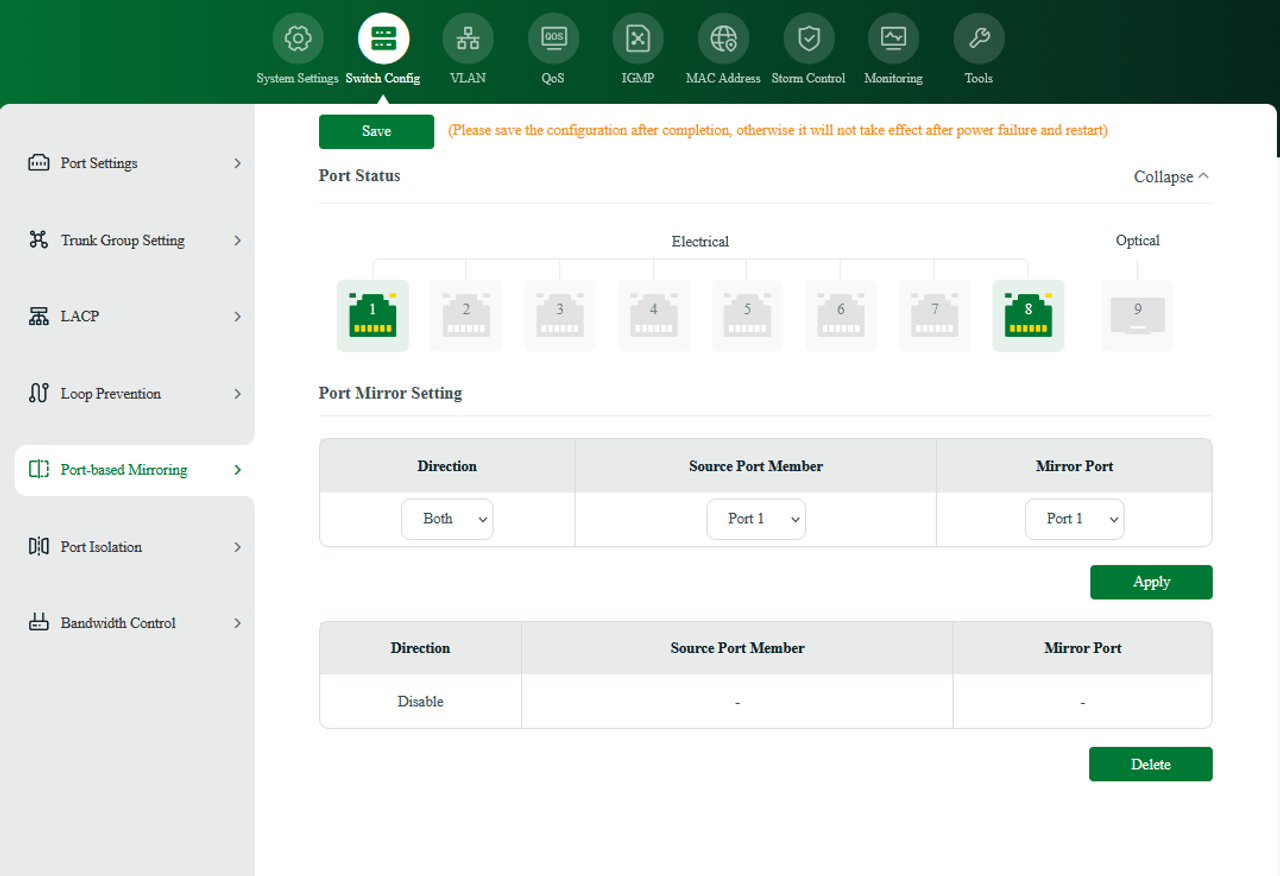Open the Source Port Member dropdown

[756, 518]
